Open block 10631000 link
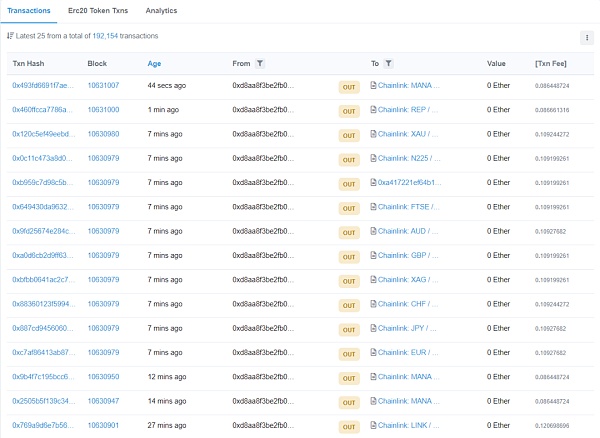The image size is (600, 438). 103,110
